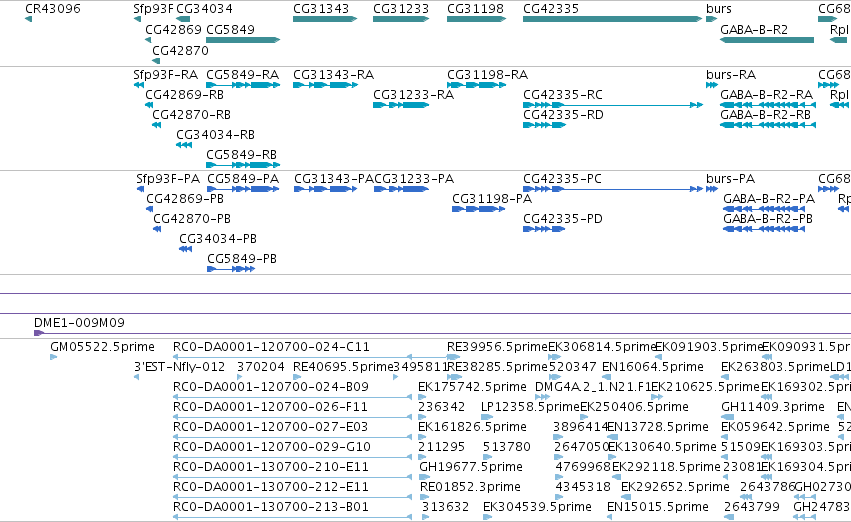Click the RC0-DA0001-120700-029-G10 EST label
The image size is (851, 522).
pyautogui.click(x=272, y=447)
